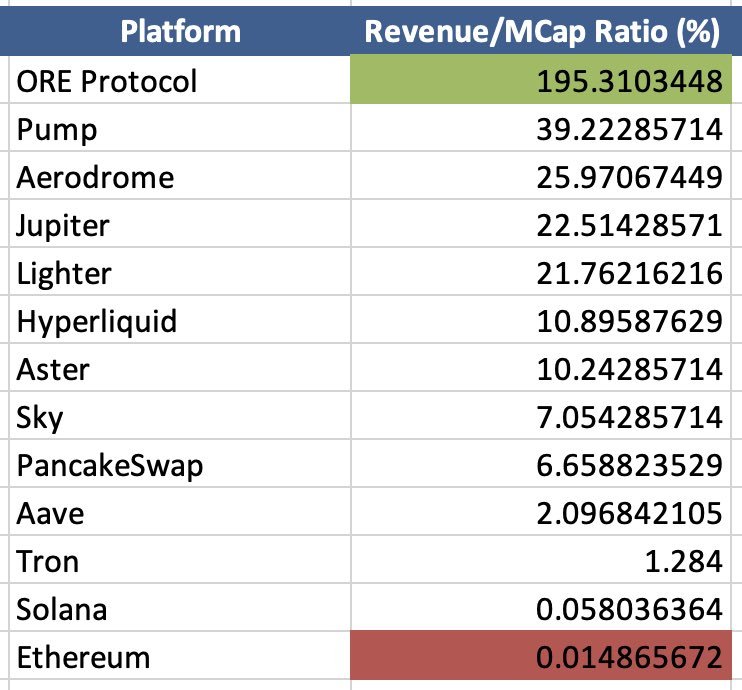Click the Aave cell
This screenshot has height=690, width=742.
(x=180, y=512)
